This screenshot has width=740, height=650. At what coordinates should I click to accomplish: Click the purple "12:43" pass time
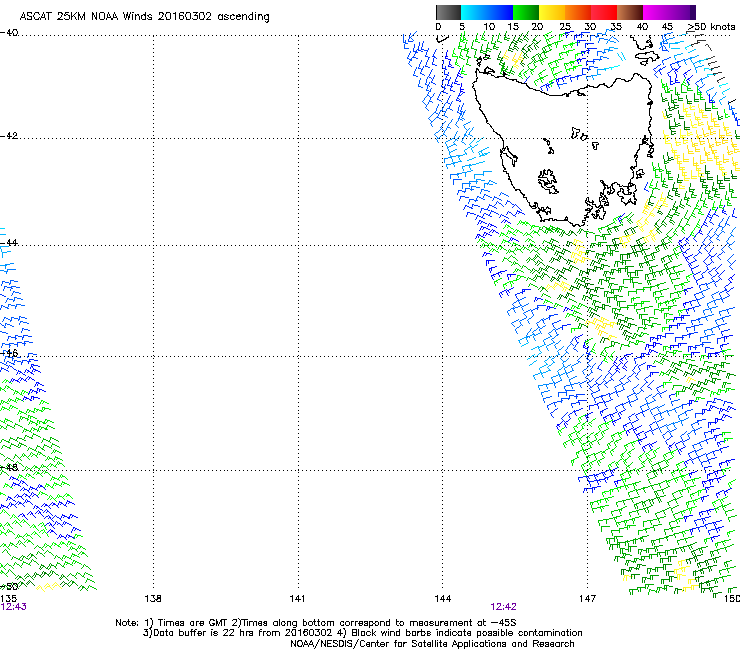pos(14,607)
